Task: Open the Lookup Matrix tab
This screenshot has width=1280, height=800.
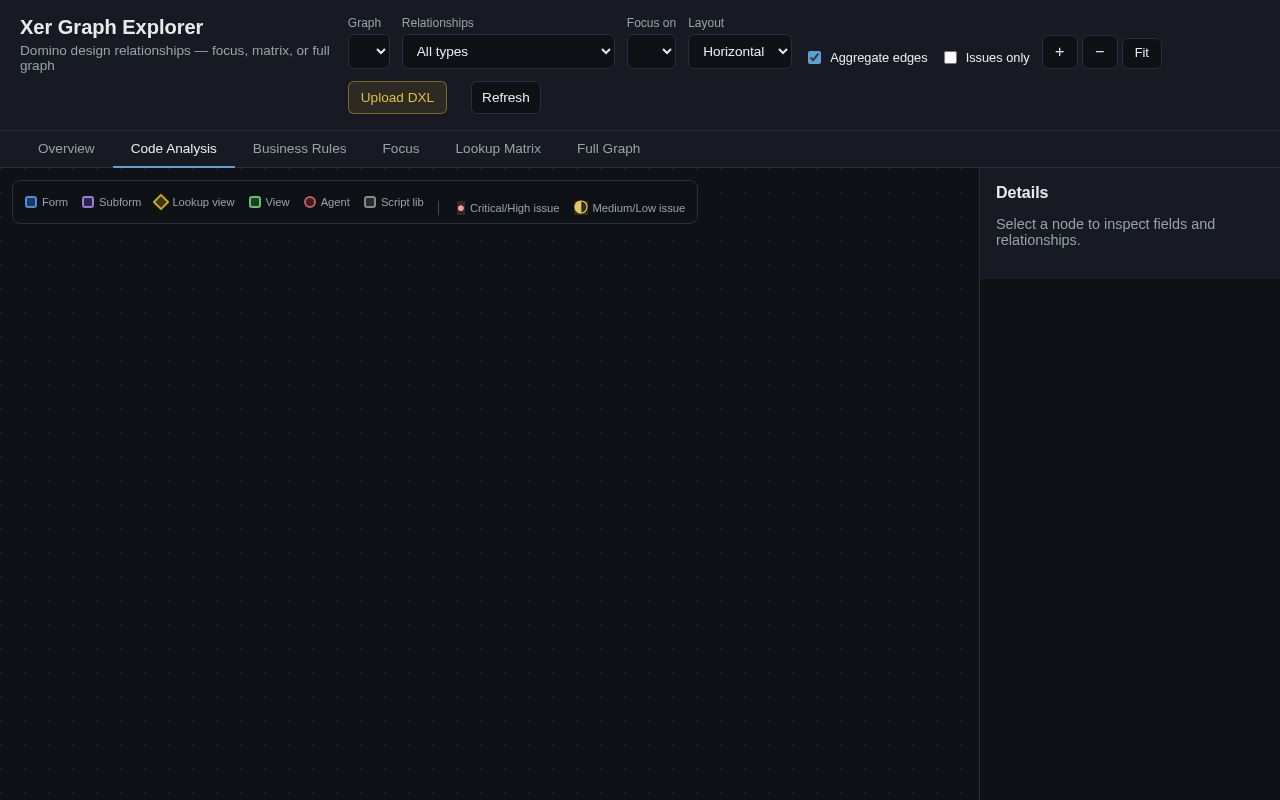Action: (498, 149)
